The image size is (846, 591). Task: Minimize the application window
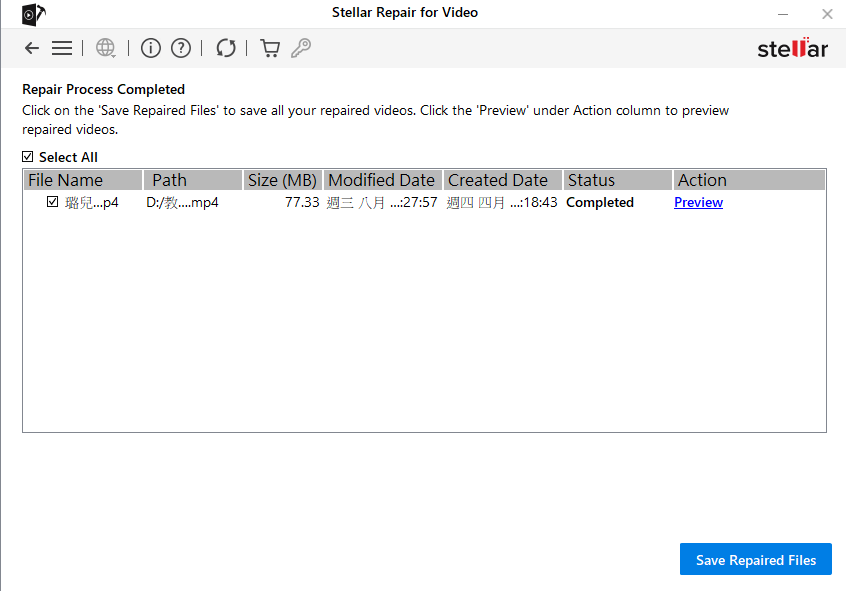pos(783,14)
